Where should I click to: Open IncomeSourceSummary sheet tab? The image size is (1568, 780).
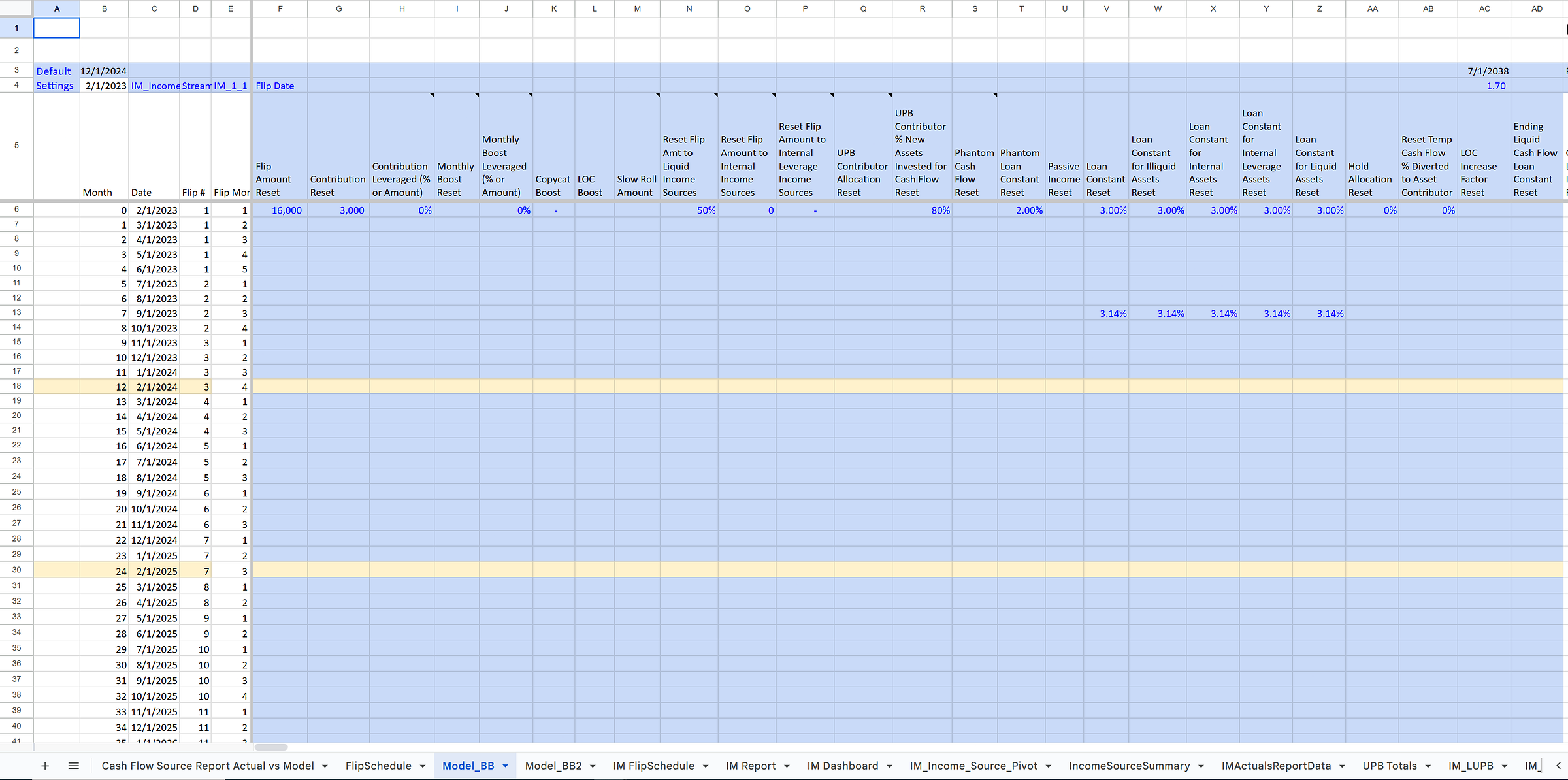tap(1129, 766)
